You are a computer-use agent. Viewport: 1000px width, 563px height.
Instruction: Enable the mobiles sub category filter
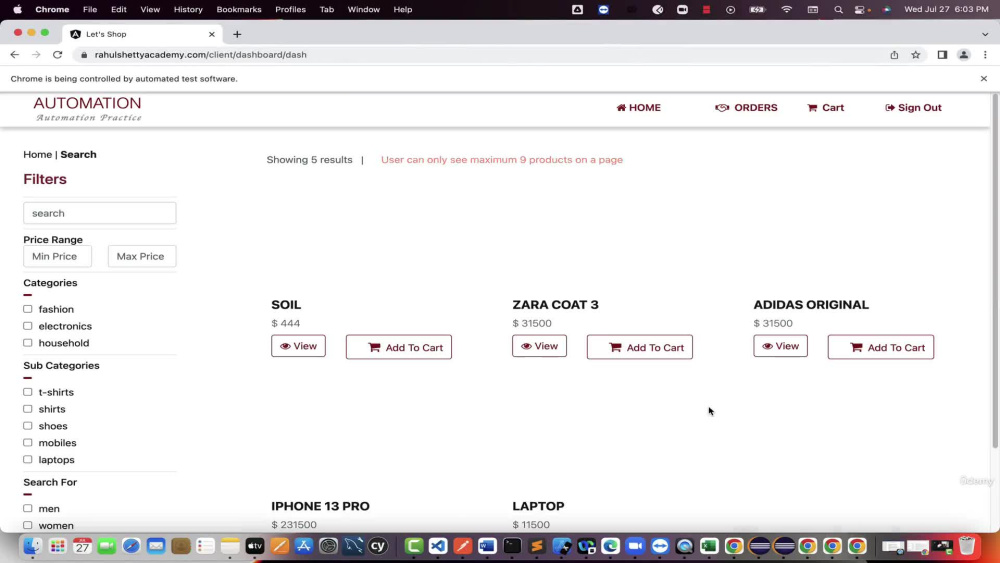click(x=27, y=442)
